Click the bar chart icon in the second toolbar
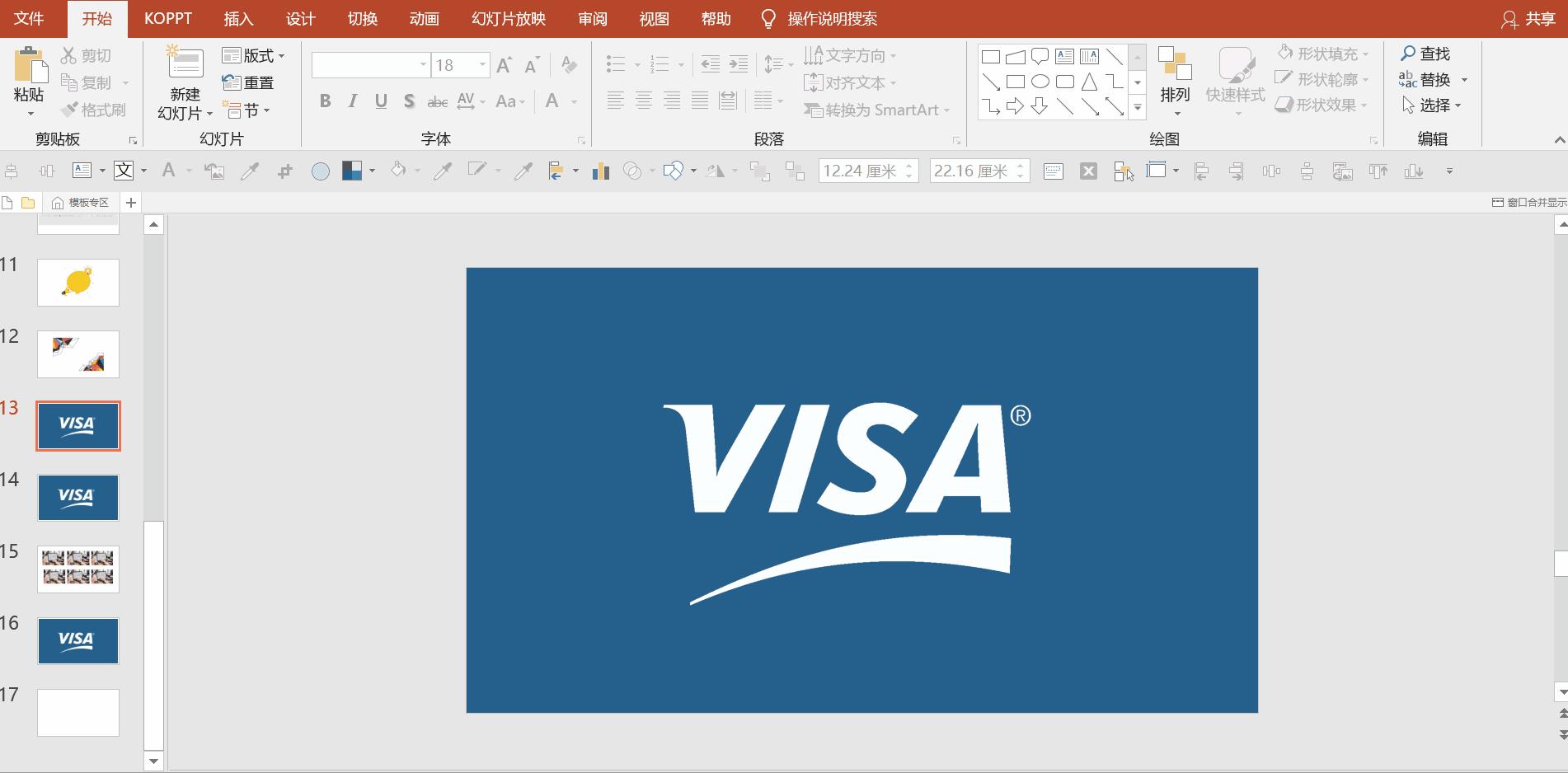1568x773 pixels. point(601,171)
